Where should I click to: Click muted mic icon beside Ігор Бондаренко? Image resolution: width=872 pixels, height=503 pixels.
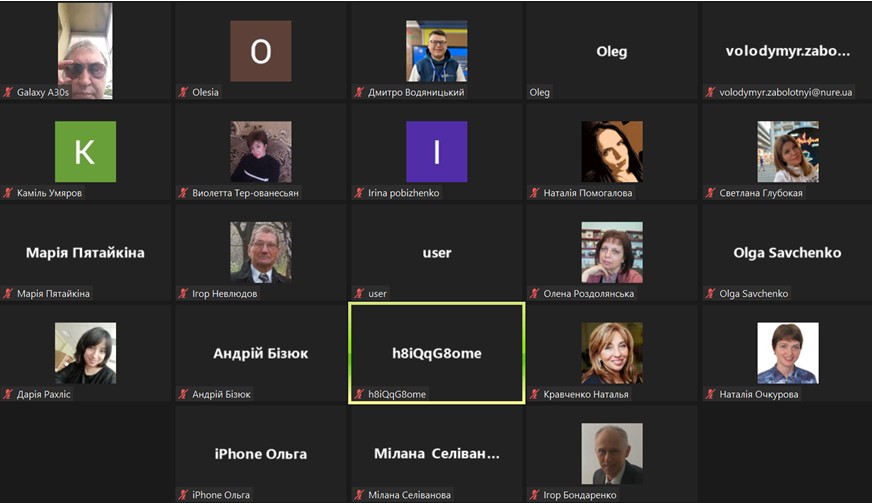coord(534,495)
